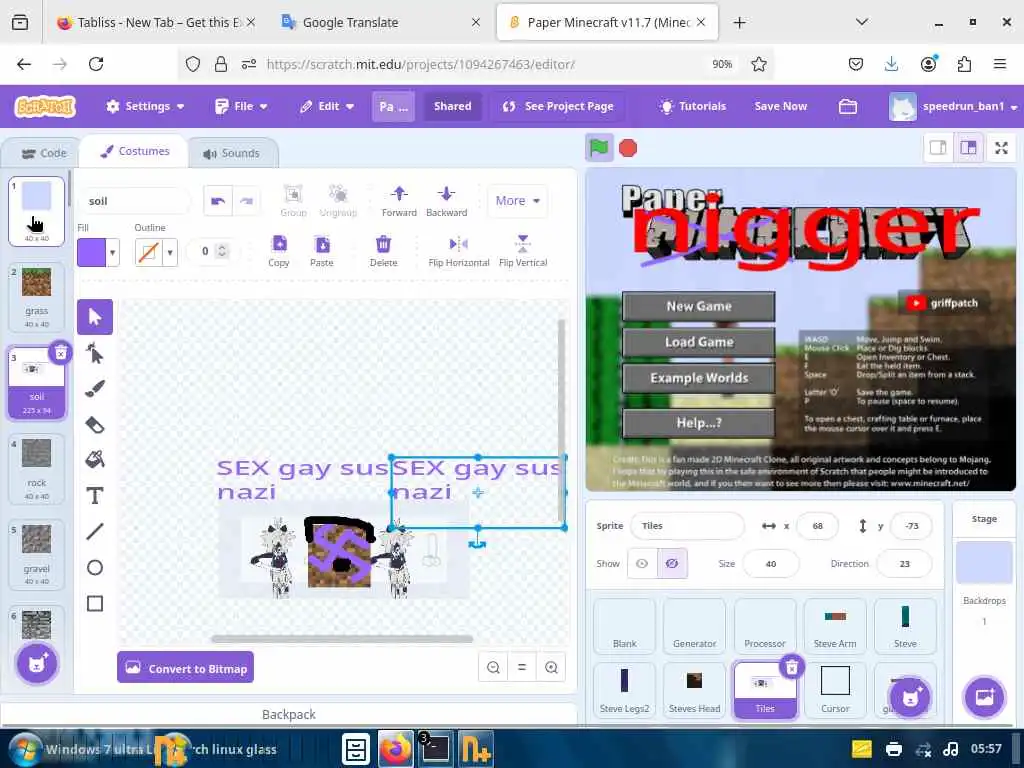Click Example Worlds on the stage
Screen dimensions: 1024x768
click(x=699, y=378)
